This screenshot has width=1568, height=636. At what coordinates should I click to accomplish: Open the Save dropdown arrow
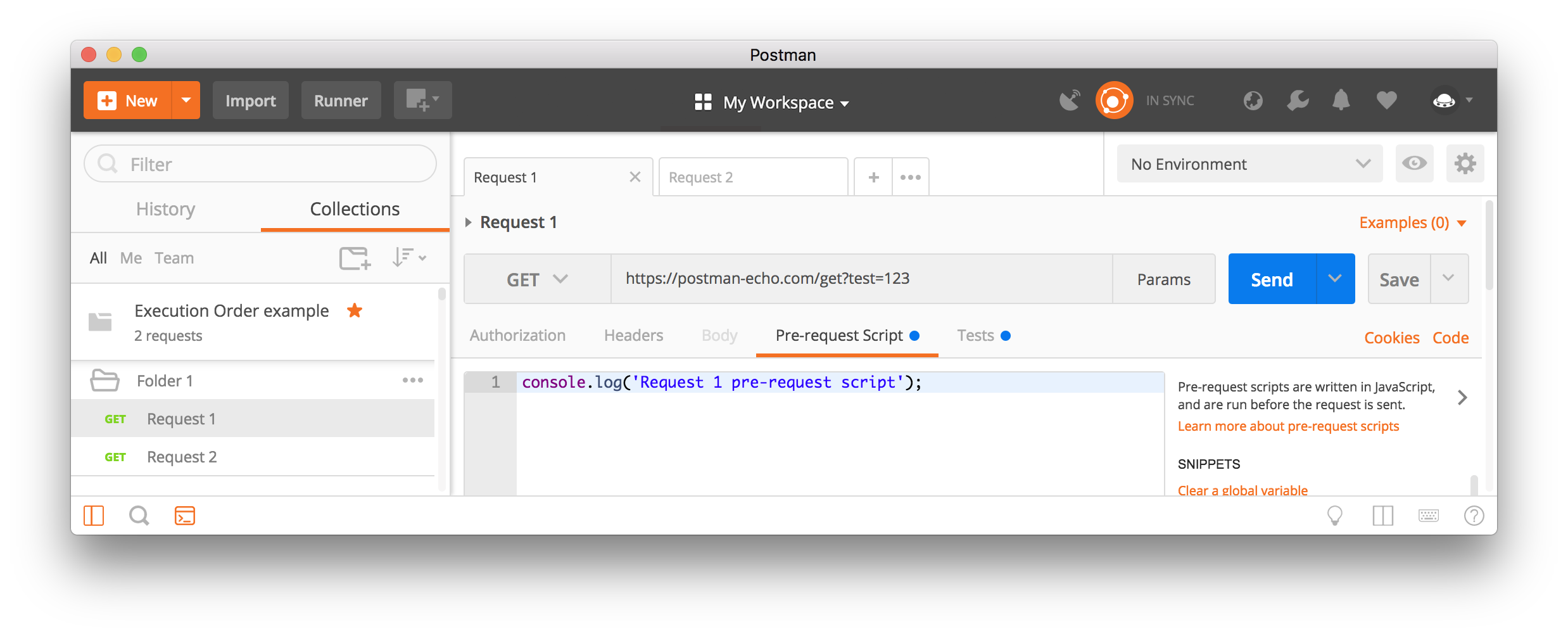click(1449, 279)
